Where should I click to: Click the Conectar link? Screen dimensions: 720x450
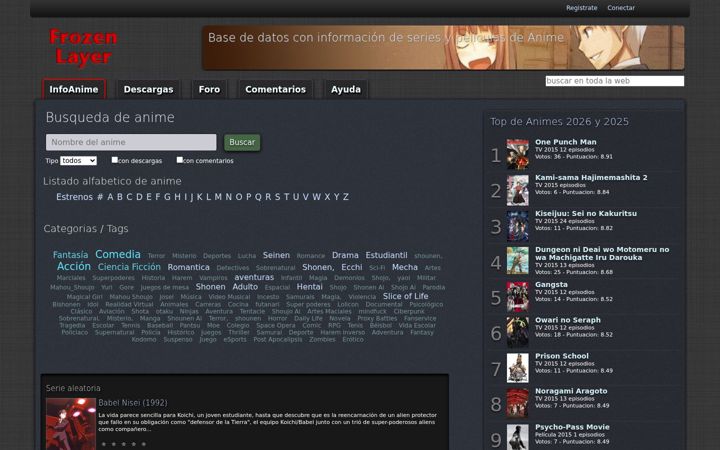(x=621, y=8)
